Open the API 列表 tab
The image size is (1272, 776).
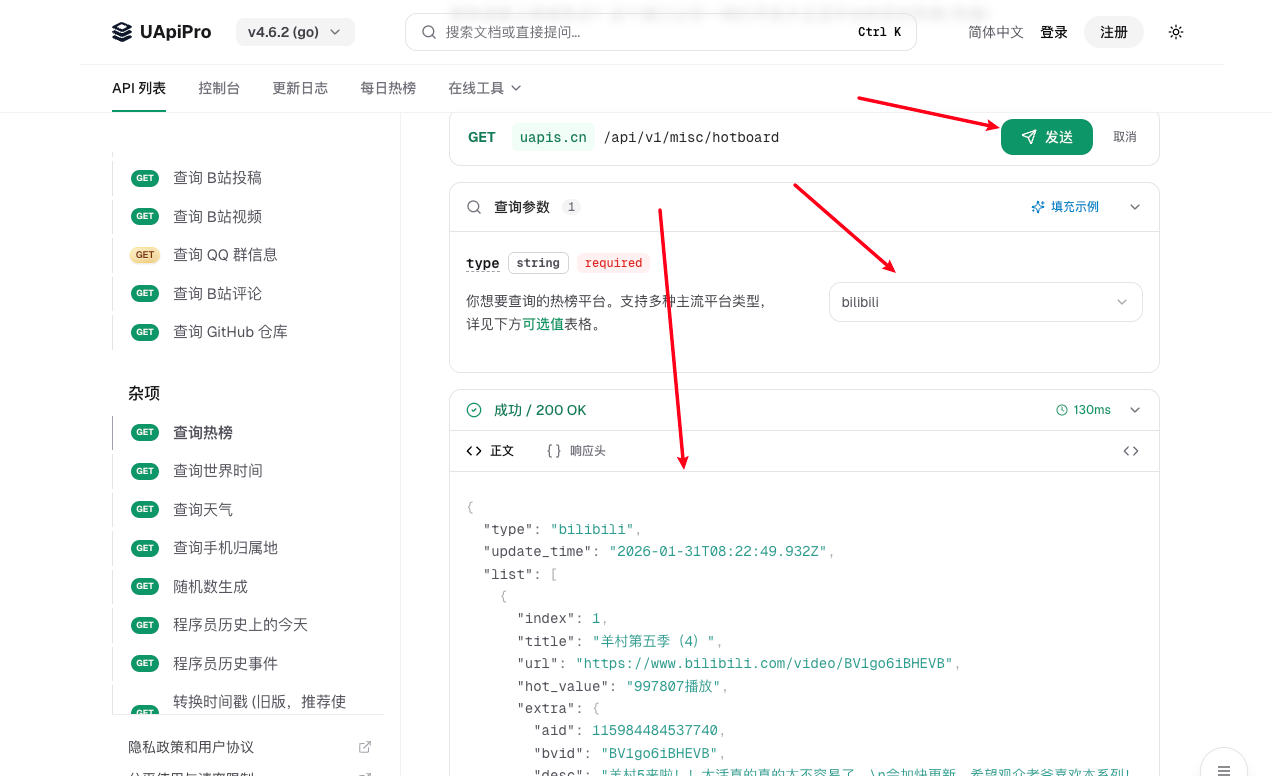139,88
